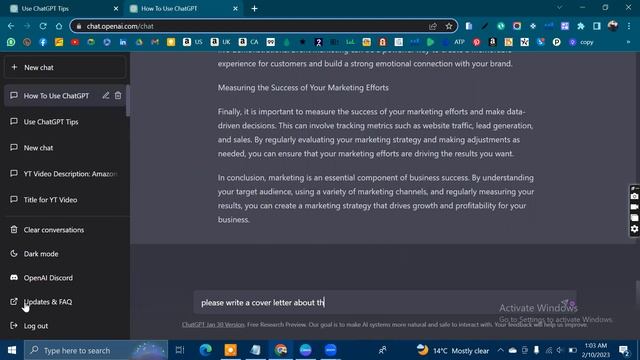Open the Chrome profile avatar
The width and height of the screenshot is (640, 360).
coord(613,26)
